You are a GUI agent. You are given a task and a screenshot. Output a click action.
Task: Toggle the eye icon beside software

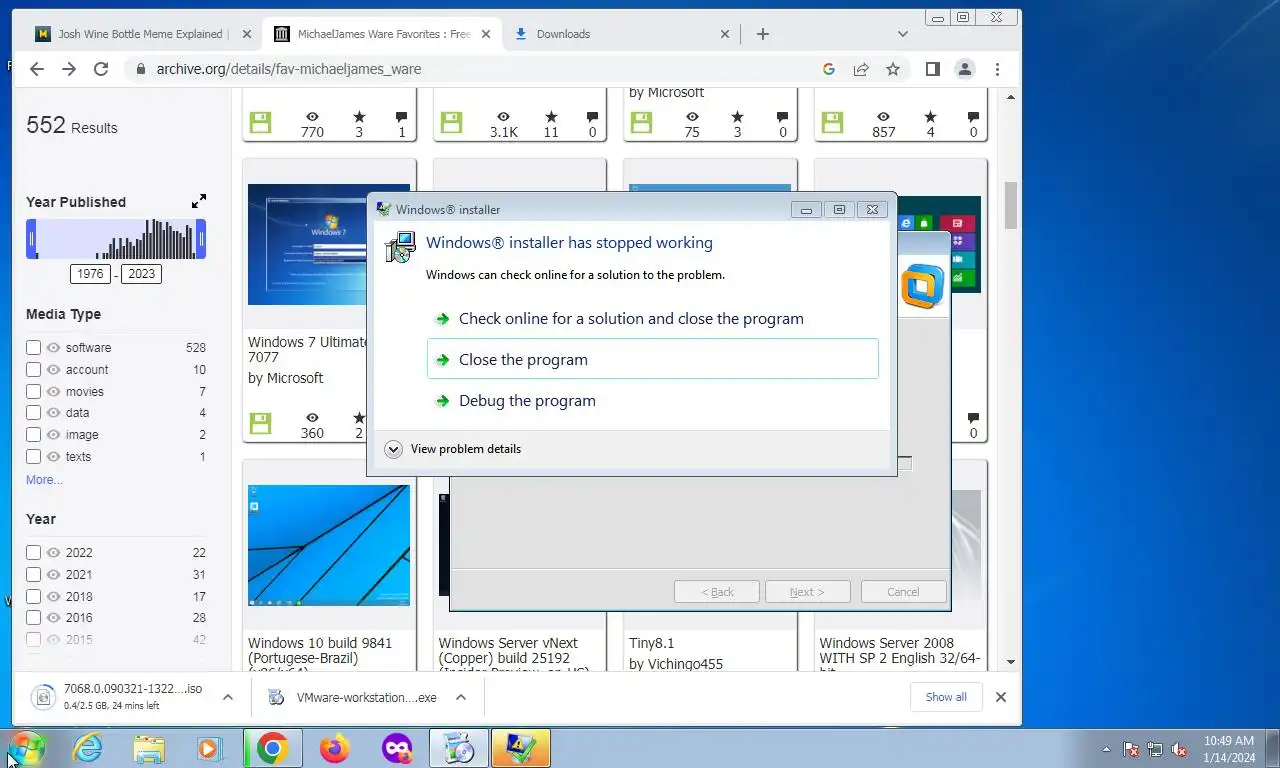point(54,348)
